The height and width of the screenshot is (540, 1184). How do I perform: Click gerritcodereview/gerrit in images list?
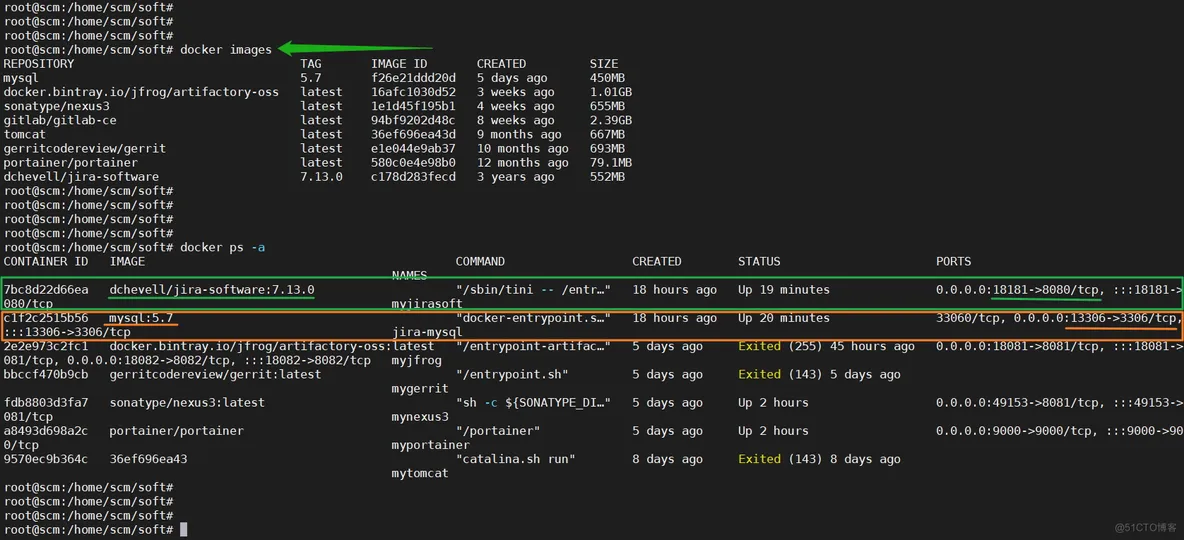pyautogui.click(x=85, y=149)
